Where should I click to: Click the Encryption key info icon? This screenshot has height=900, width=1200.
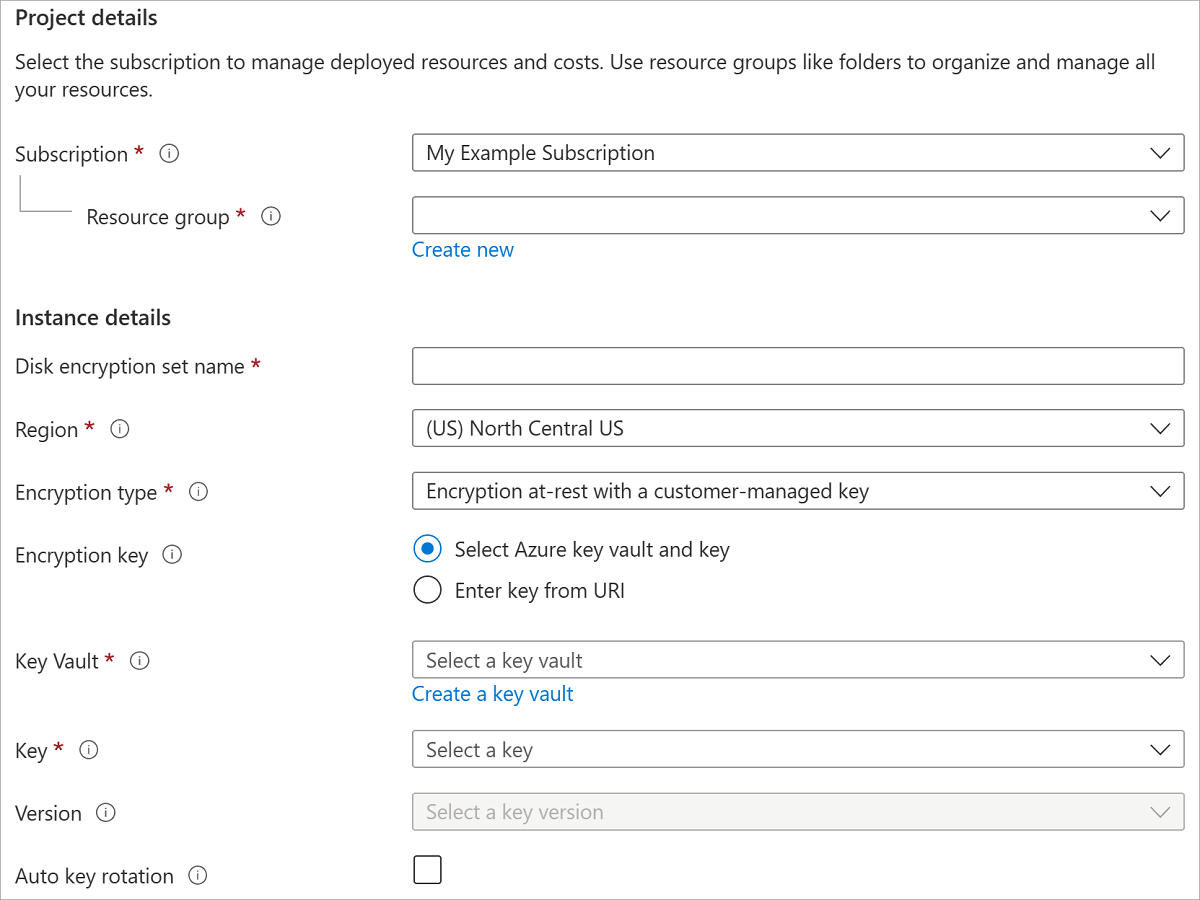[x=172, y=555]
